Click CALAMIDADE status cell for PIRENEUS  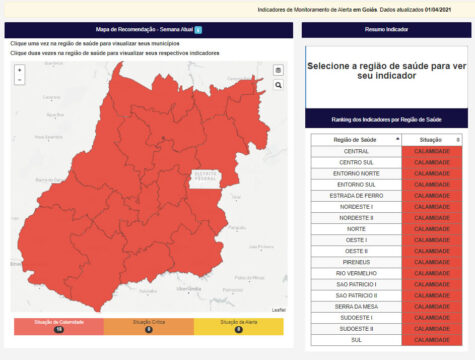(x=432, y=262)
